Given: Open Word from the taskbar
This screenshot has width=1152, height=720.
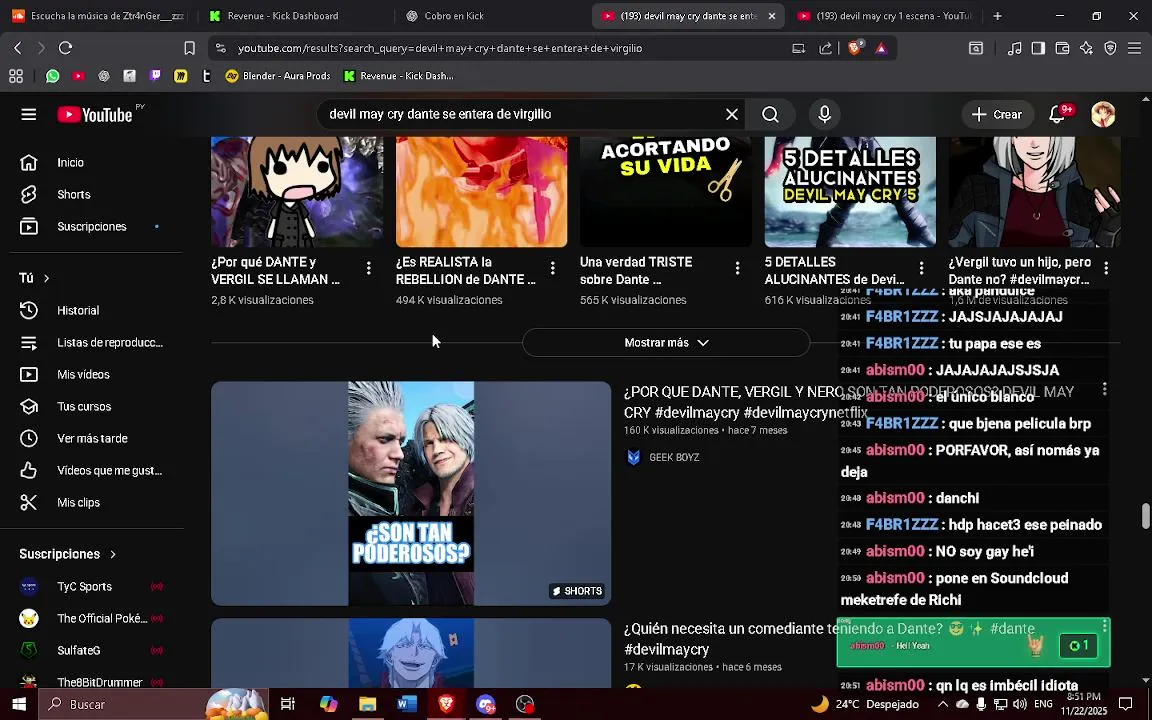Looking at the screenshot, I should [x=406, y=704].
